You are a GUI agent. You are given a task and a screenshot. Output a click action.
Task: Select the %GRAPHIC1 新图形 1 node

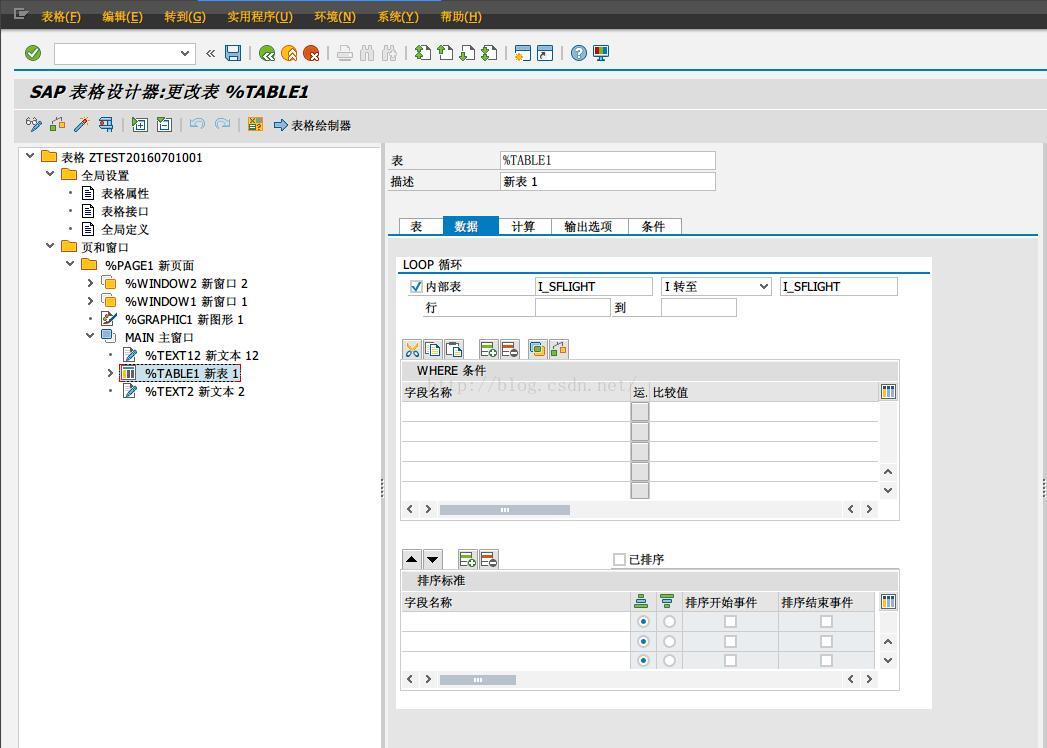(184, 319)
